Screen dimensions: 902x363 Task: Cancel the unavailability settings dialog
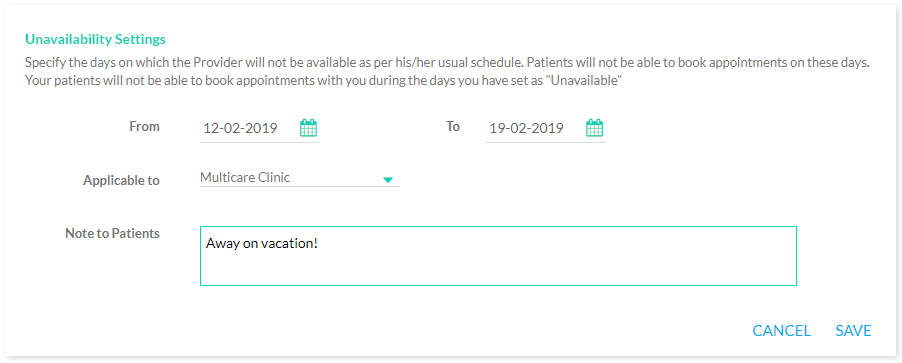tap(781, 331)
